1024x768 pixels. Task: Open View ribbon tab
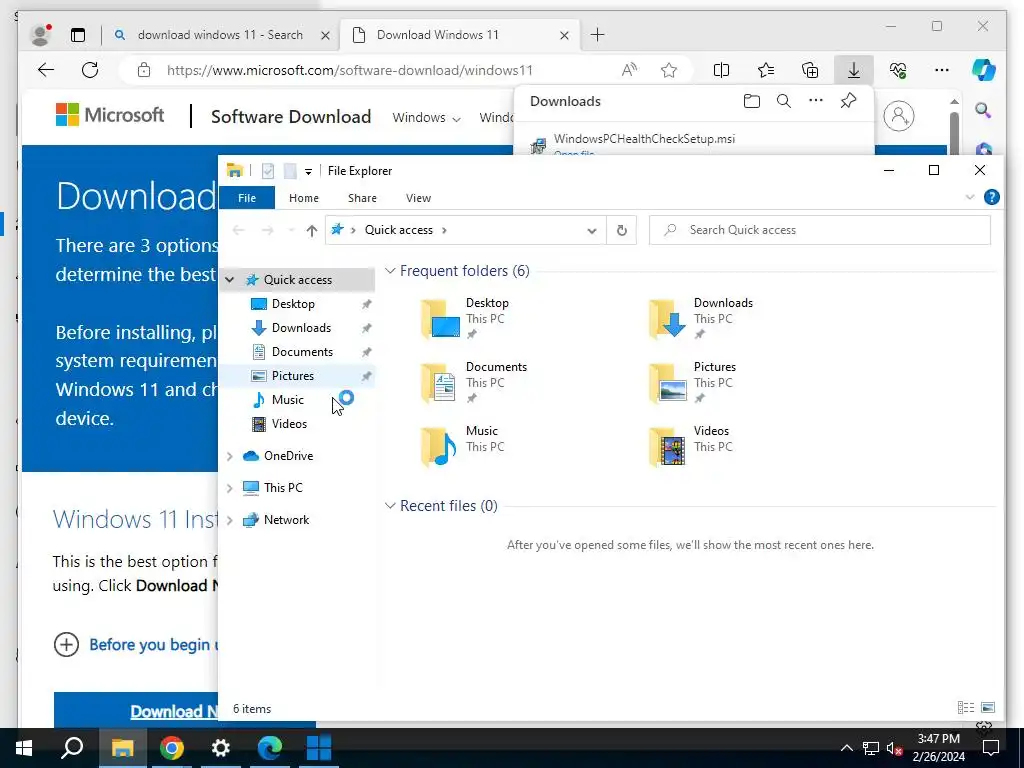(x=418, y=198)
